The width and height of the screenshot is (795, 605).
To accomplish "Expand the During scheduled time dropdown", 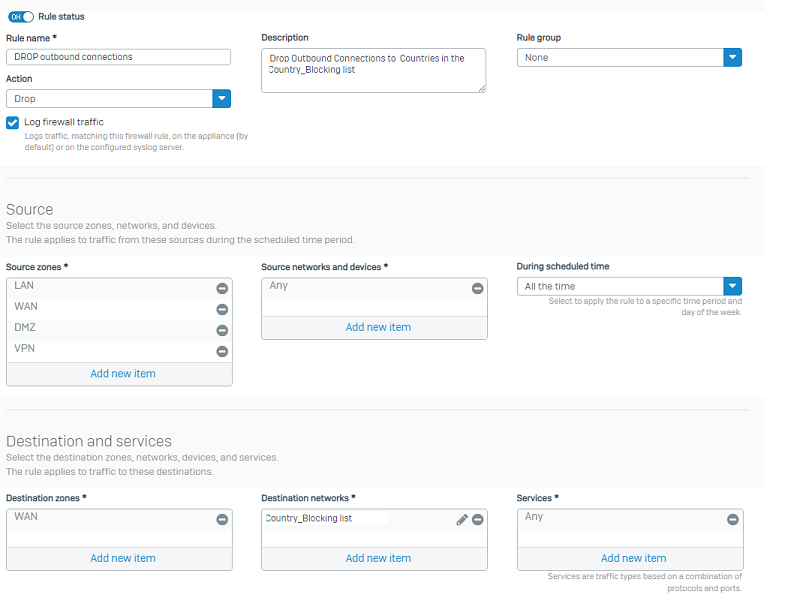I will (x=629, y=287).
